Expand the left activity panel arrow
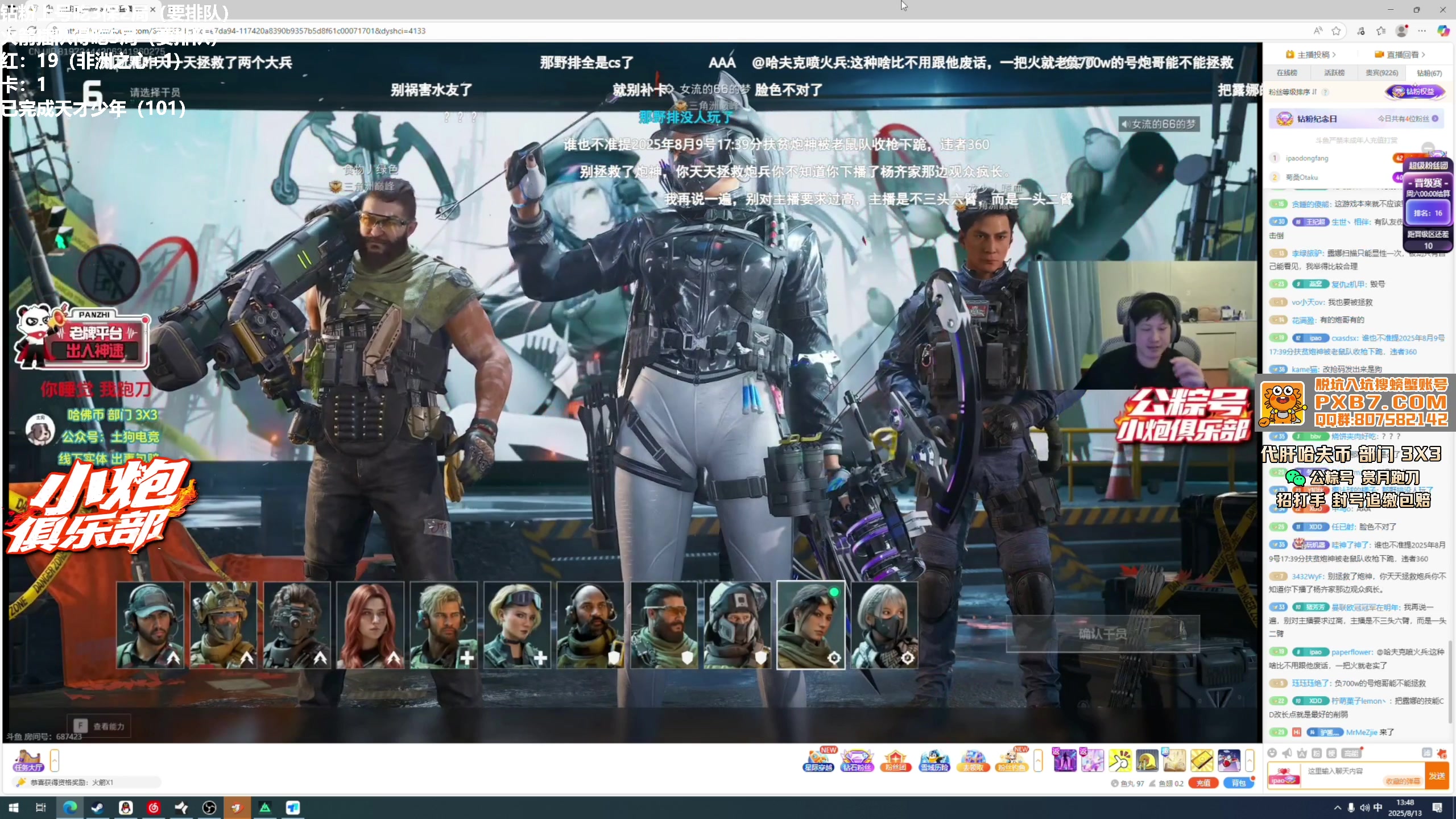Image resolution: width=1456 pixels, height=819 pixels. [55, 760]
